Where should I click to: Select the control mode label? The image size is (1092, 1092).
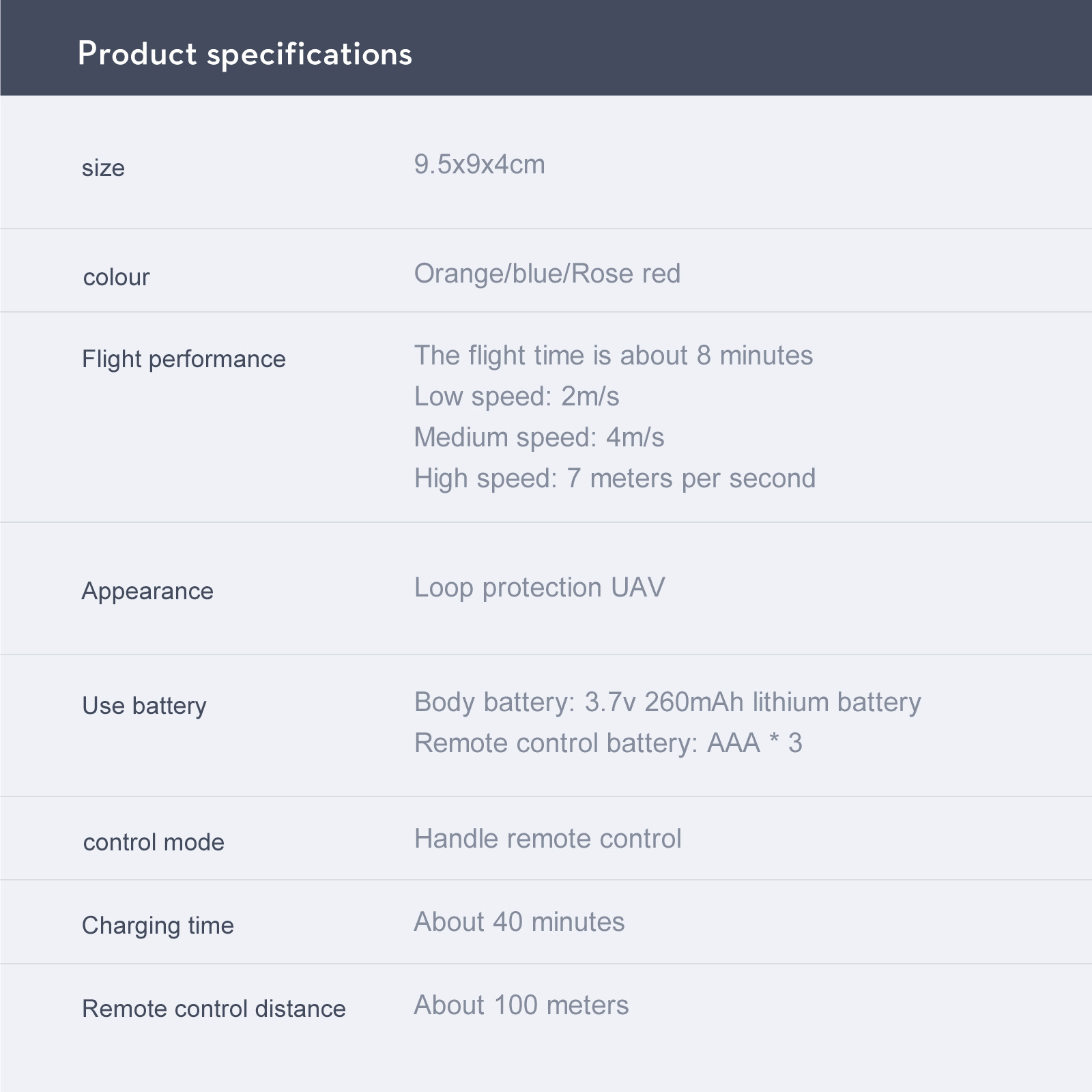154,842
